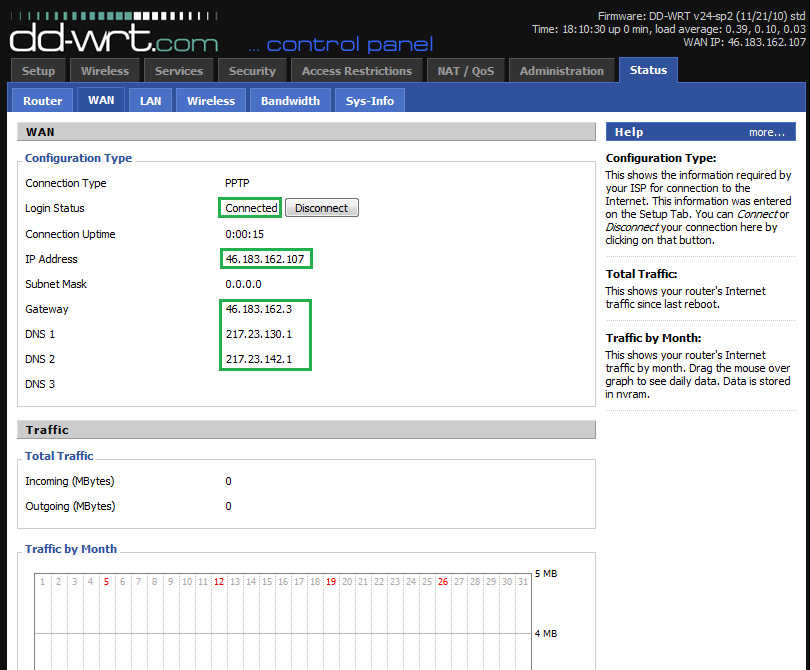Screen dimensions: 810x670
Task: Click the Outgoing (MBytes) label
Action: point(70,506)
